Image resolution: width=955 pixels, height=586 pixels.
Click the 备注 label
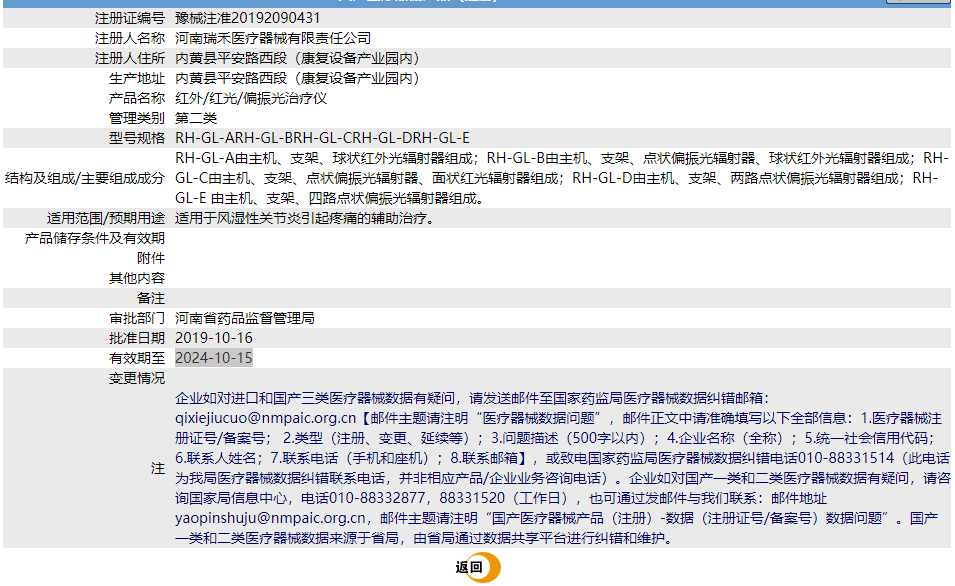point(151,298)
